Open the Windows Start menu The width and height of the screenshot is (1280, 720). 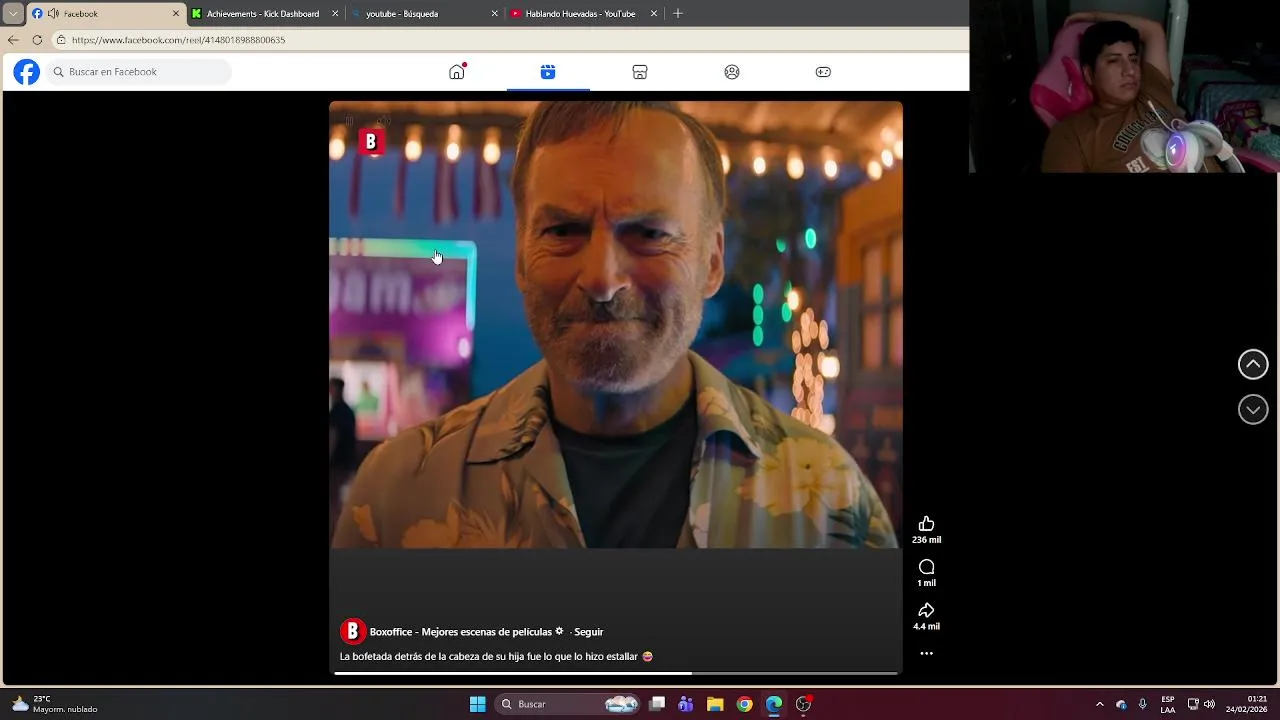click(478, 704)
